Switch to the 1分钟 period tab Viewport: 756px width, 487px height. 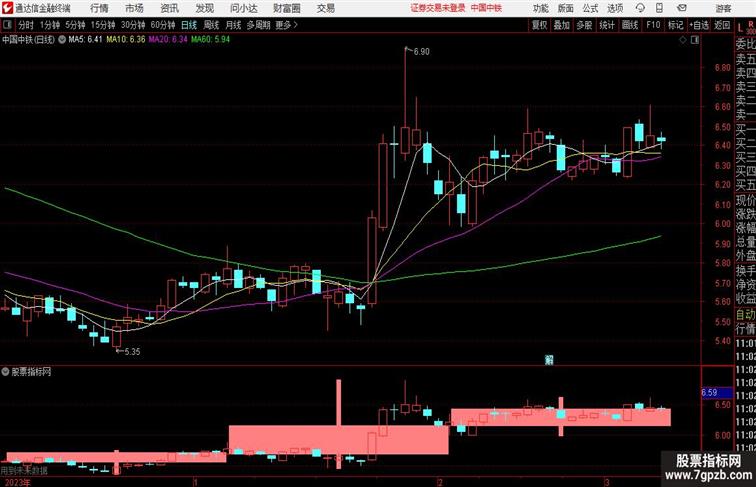coord(50,25)
